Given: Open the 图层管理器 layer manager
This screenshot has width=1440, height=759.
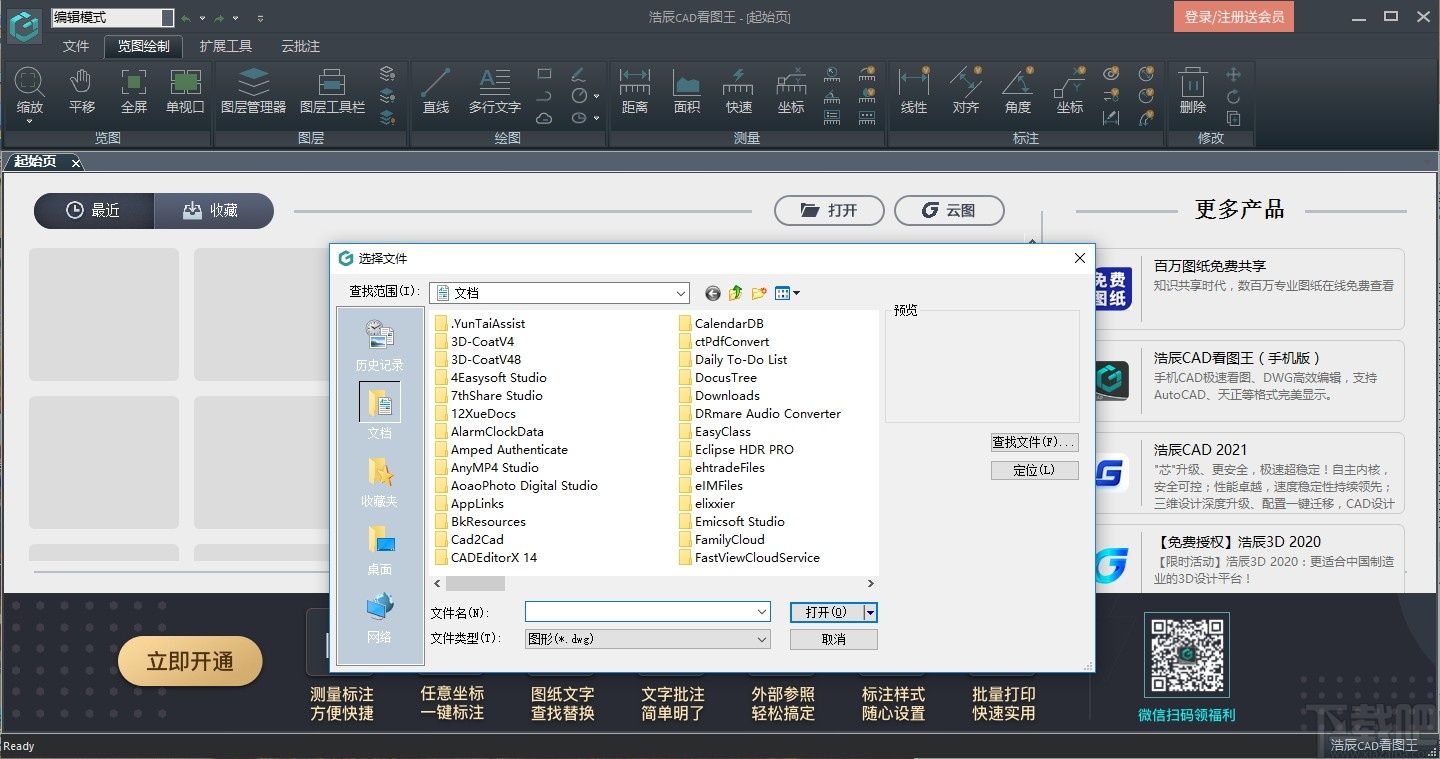Looking at the screenshot, I should pos(254,93).
